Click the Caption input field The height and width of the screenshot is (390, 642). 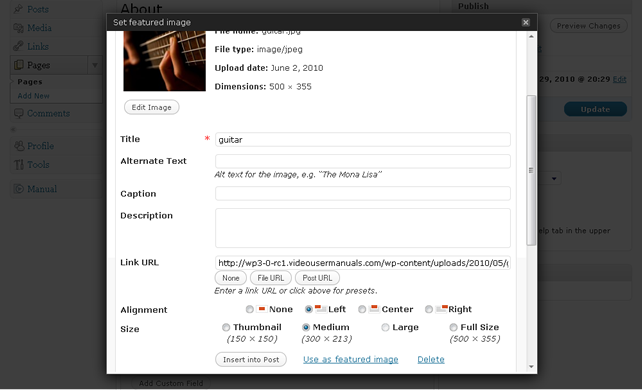363,194
